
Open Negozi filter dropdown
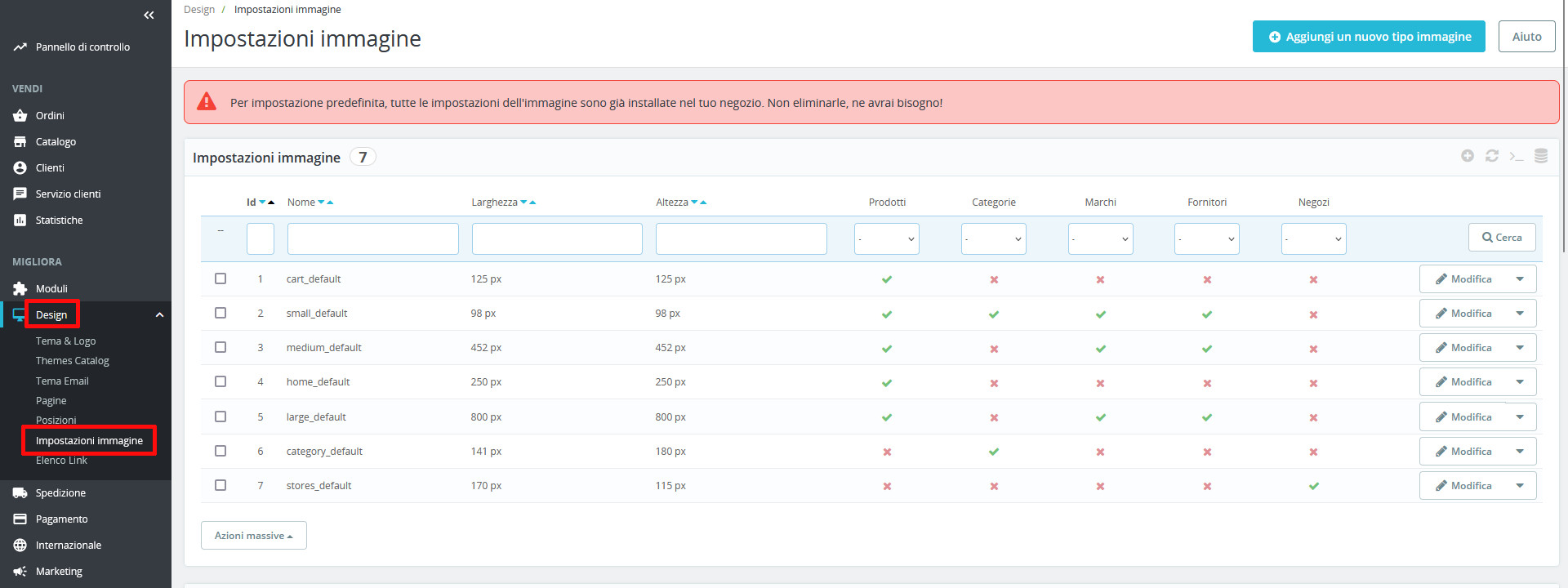click(1314, 238)
